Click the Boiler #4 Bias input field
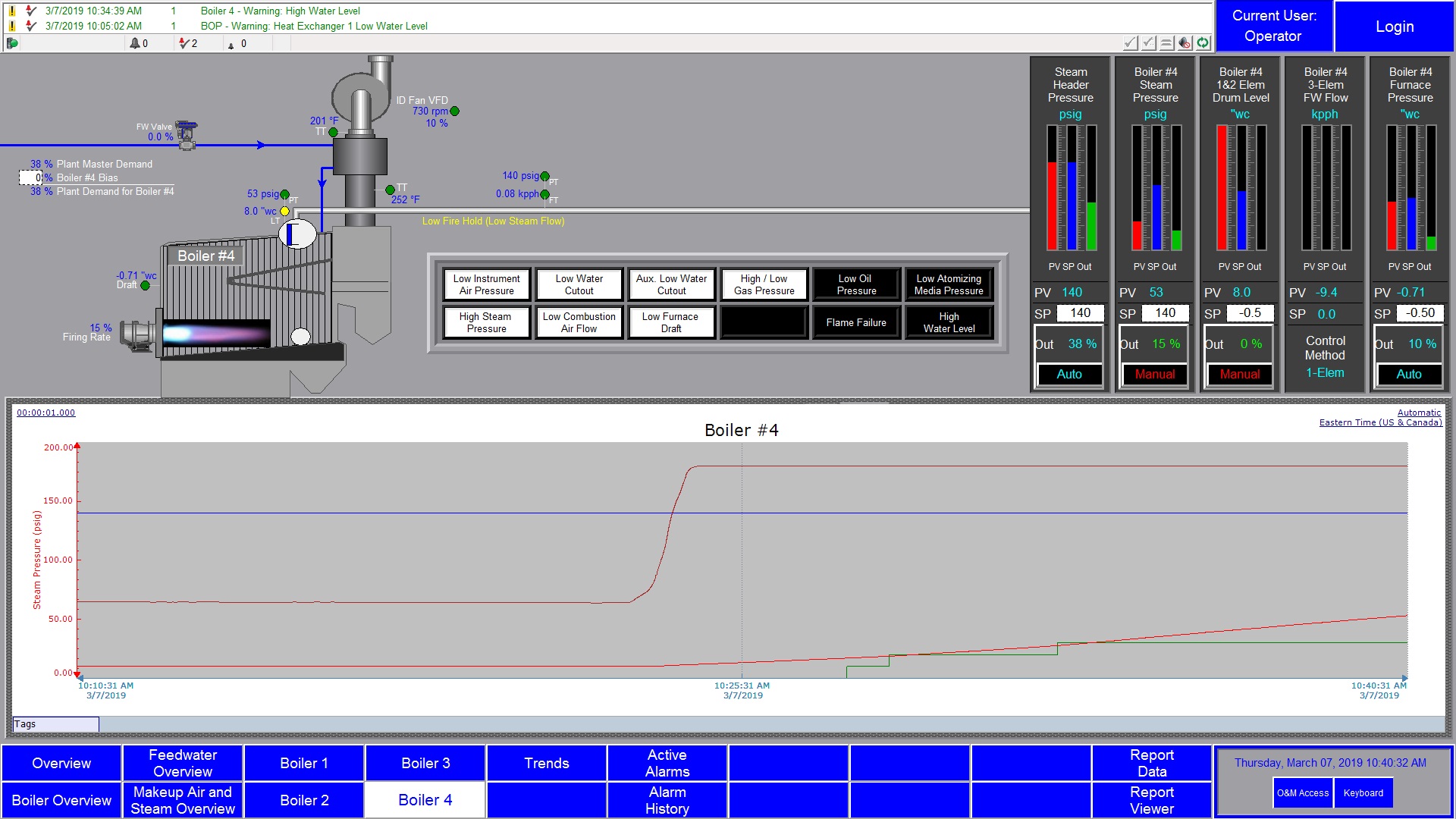The image size is (1456, 819). 30,177
